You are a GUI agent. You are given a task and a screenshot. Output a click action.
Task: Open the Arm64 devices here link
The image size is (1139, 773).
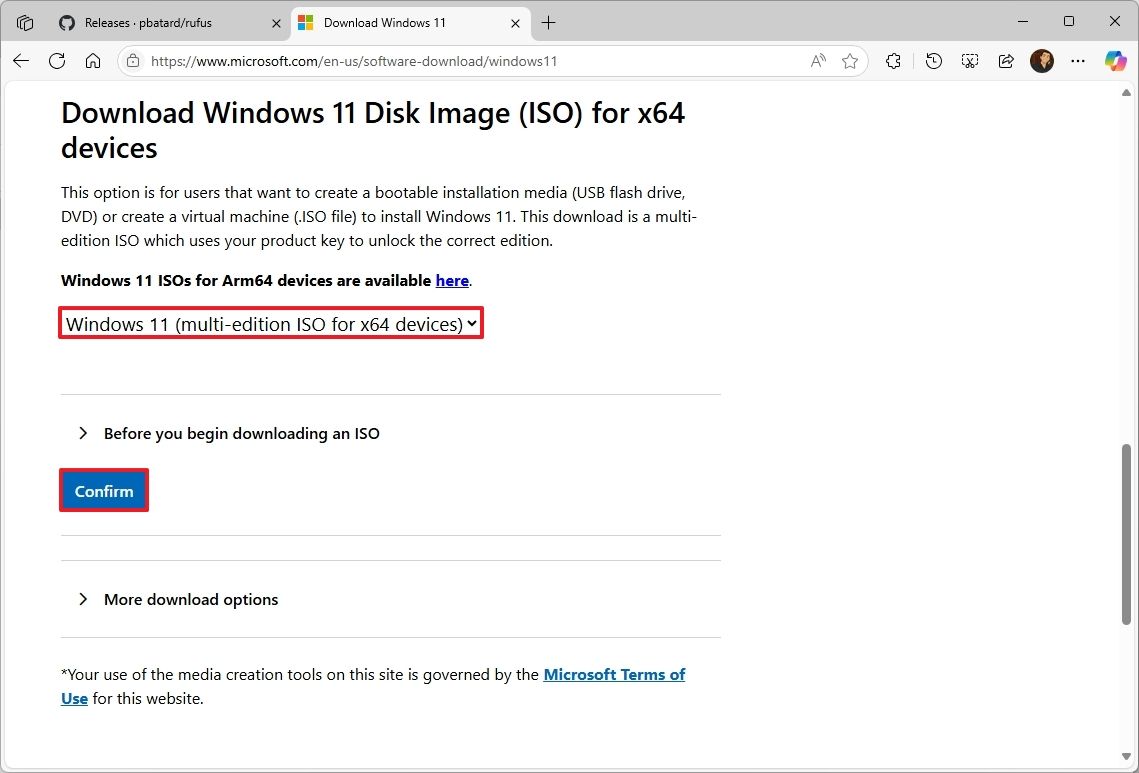coord(452,280)
